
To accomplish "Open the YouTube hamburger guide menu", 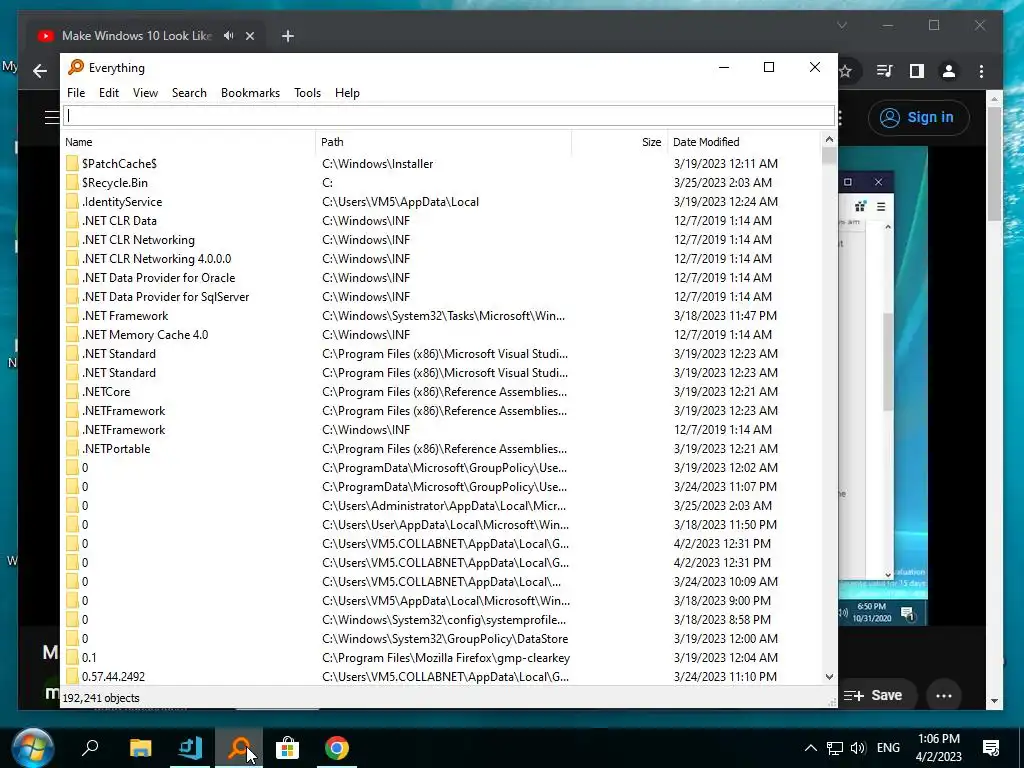I will pos(52,118).
